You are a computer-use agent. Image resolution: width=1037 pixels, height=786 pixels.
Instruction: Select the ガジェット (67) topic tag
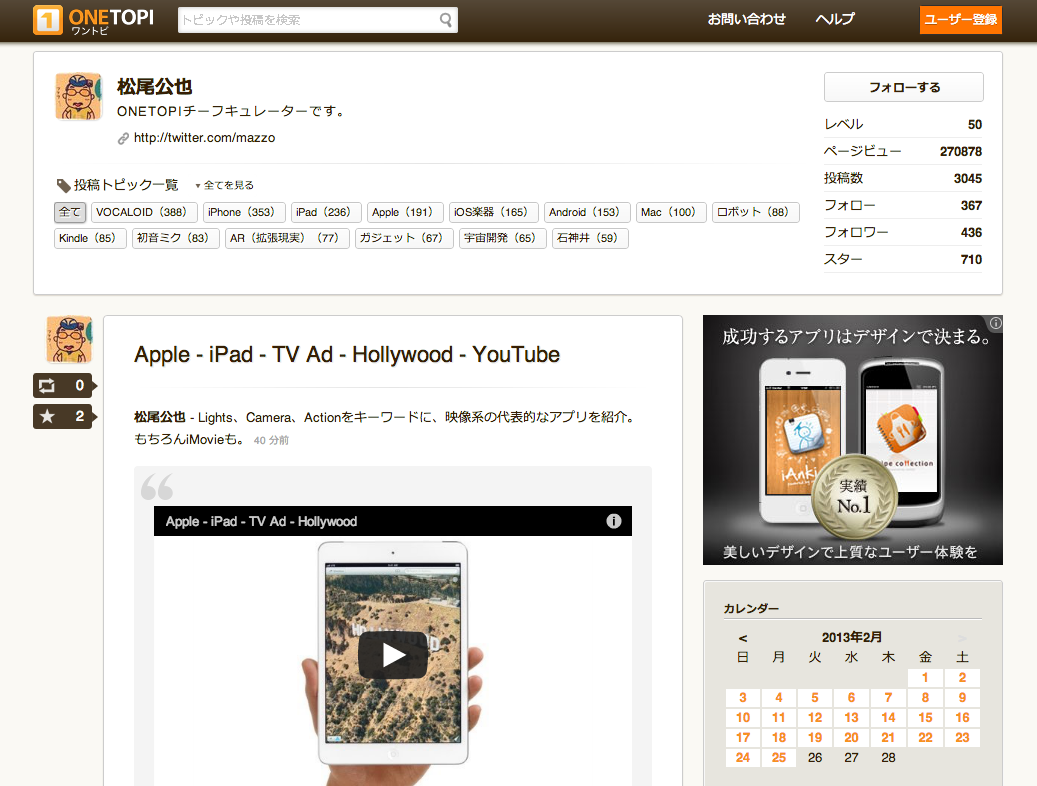(x=404, y=238)
